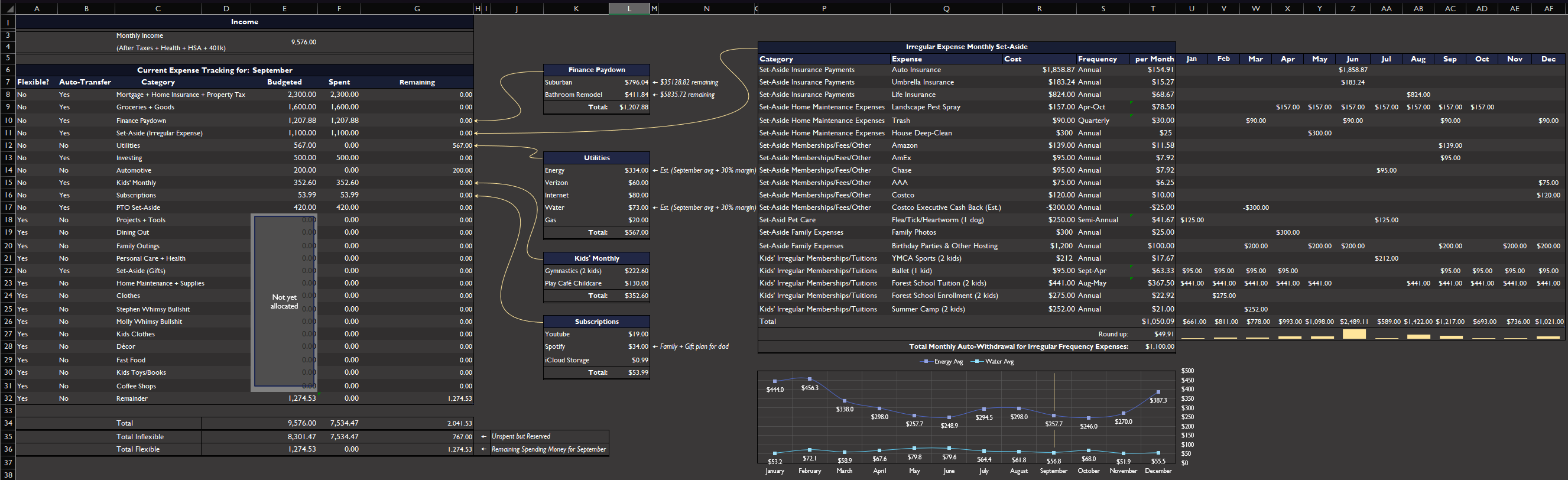The image size is (1568, 480).
Task: Click the June sparkline bar
Action: point(1353,335)
